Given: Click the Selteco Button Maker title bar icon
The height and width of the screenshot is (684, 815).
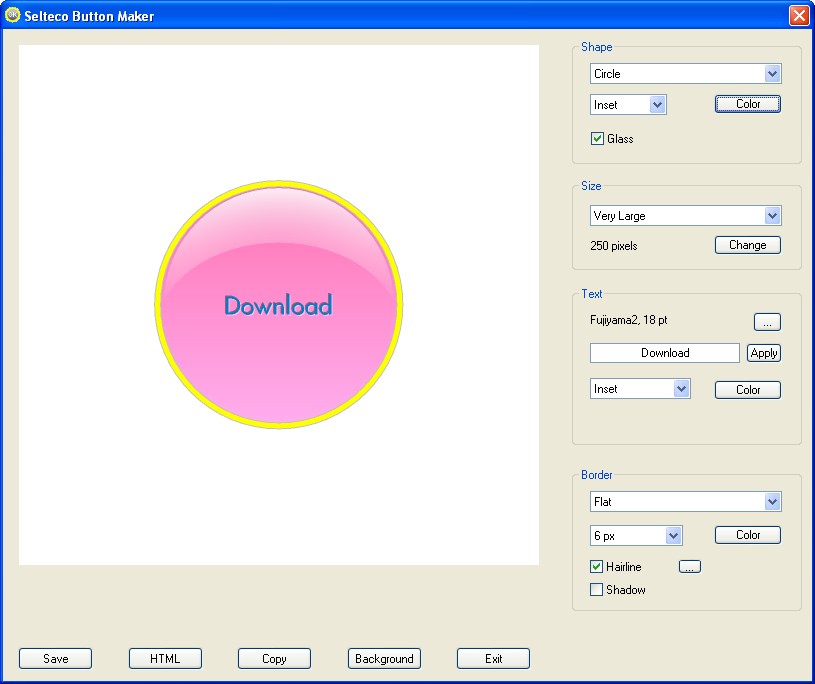Looking at the screenshot, I should click(13, 15).
